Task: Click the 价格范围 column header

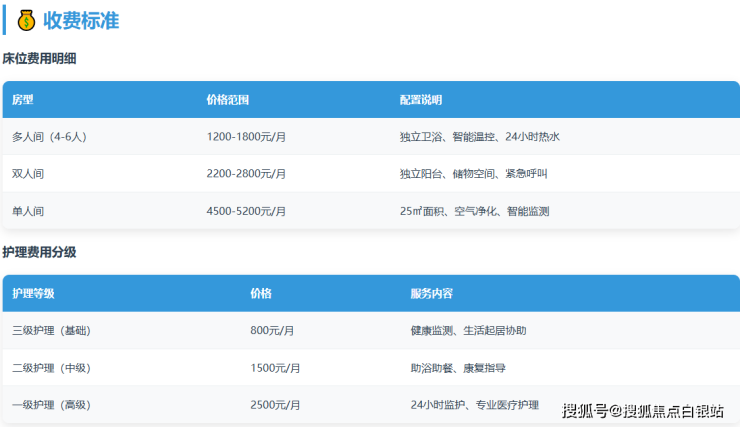Action: pyautogui.click(x=227, y=100)
